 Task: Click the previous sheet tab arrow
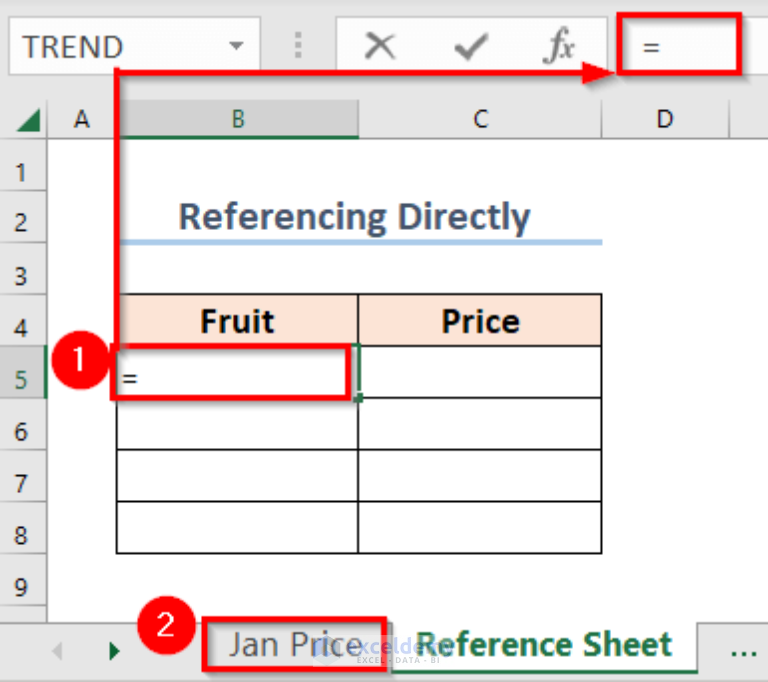coord(57,651)
